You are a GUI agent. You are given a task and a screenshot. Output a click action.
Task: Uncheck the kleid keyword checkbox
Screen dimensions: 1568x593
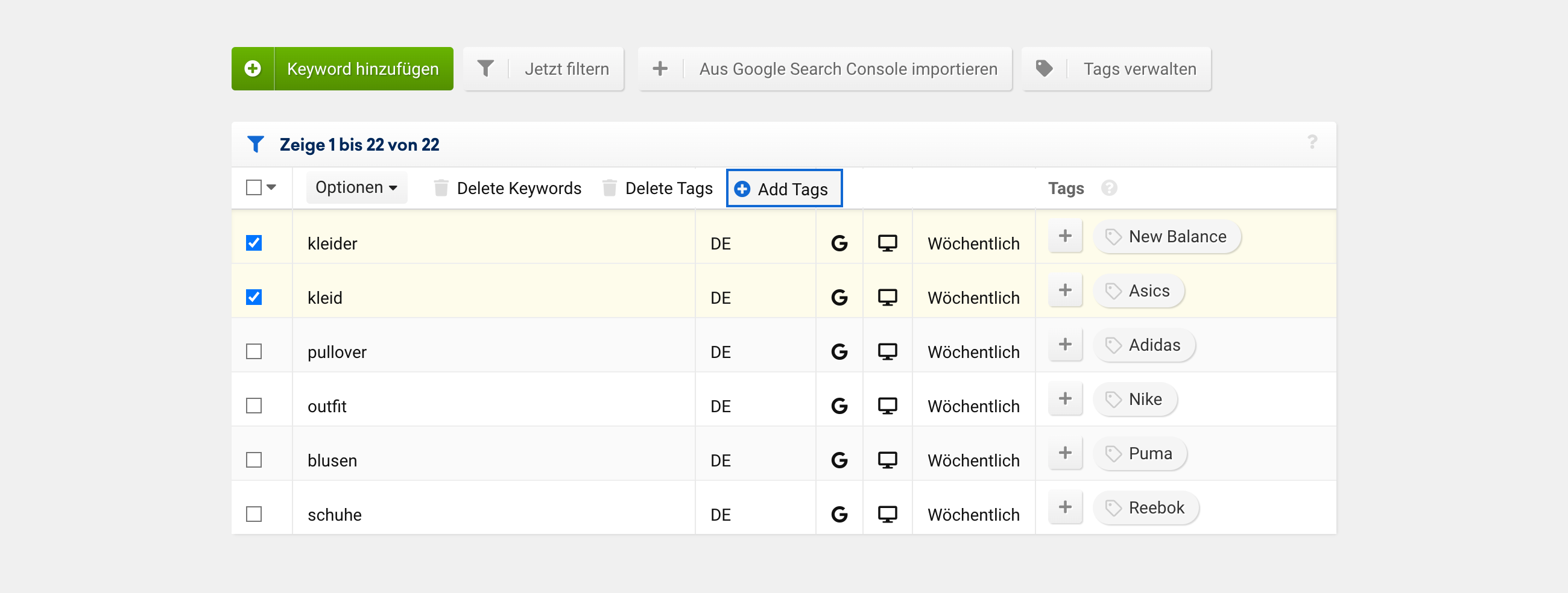click(254, 298)
